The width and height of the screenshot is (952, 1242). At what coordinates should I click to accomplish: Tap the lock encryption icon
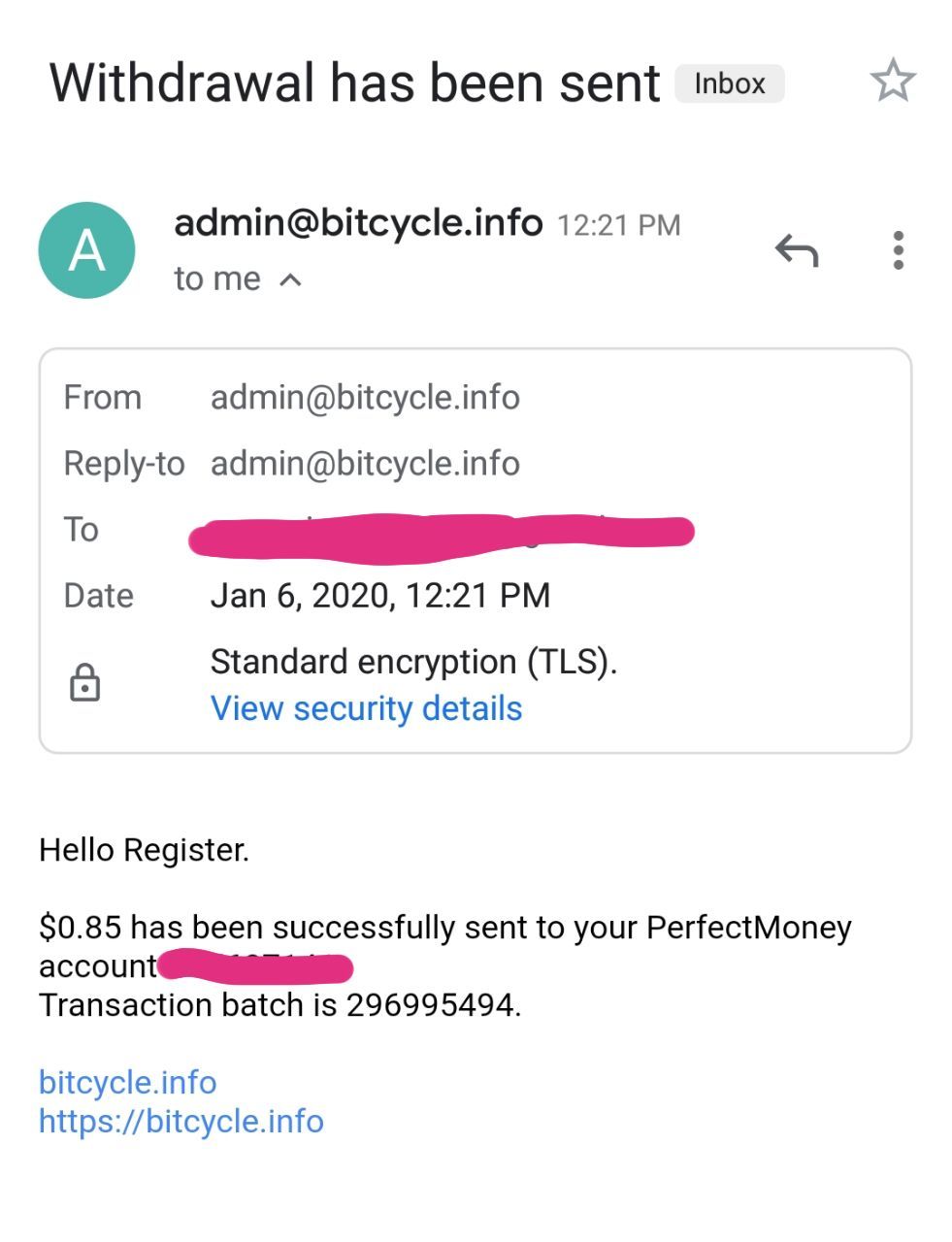pyautogui.click(x=85, y=682)
